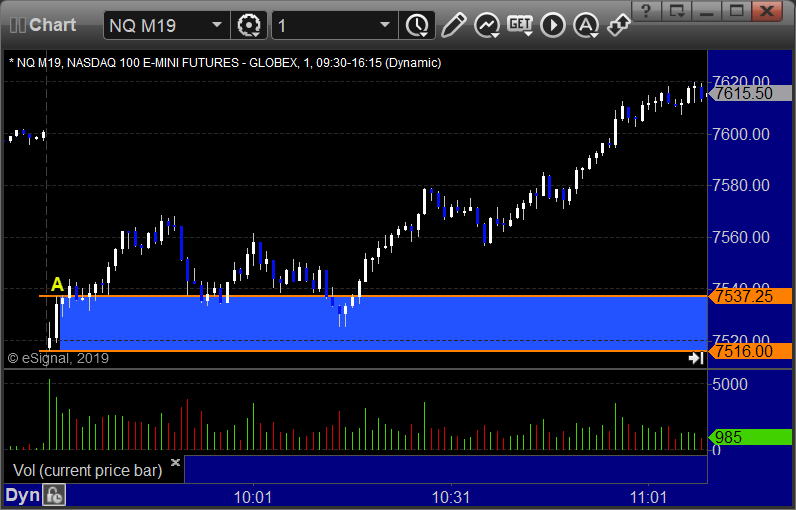This screenshot has height=510, width=796.
Task: Click the green 985 volume label
Action: coord(750,437)
